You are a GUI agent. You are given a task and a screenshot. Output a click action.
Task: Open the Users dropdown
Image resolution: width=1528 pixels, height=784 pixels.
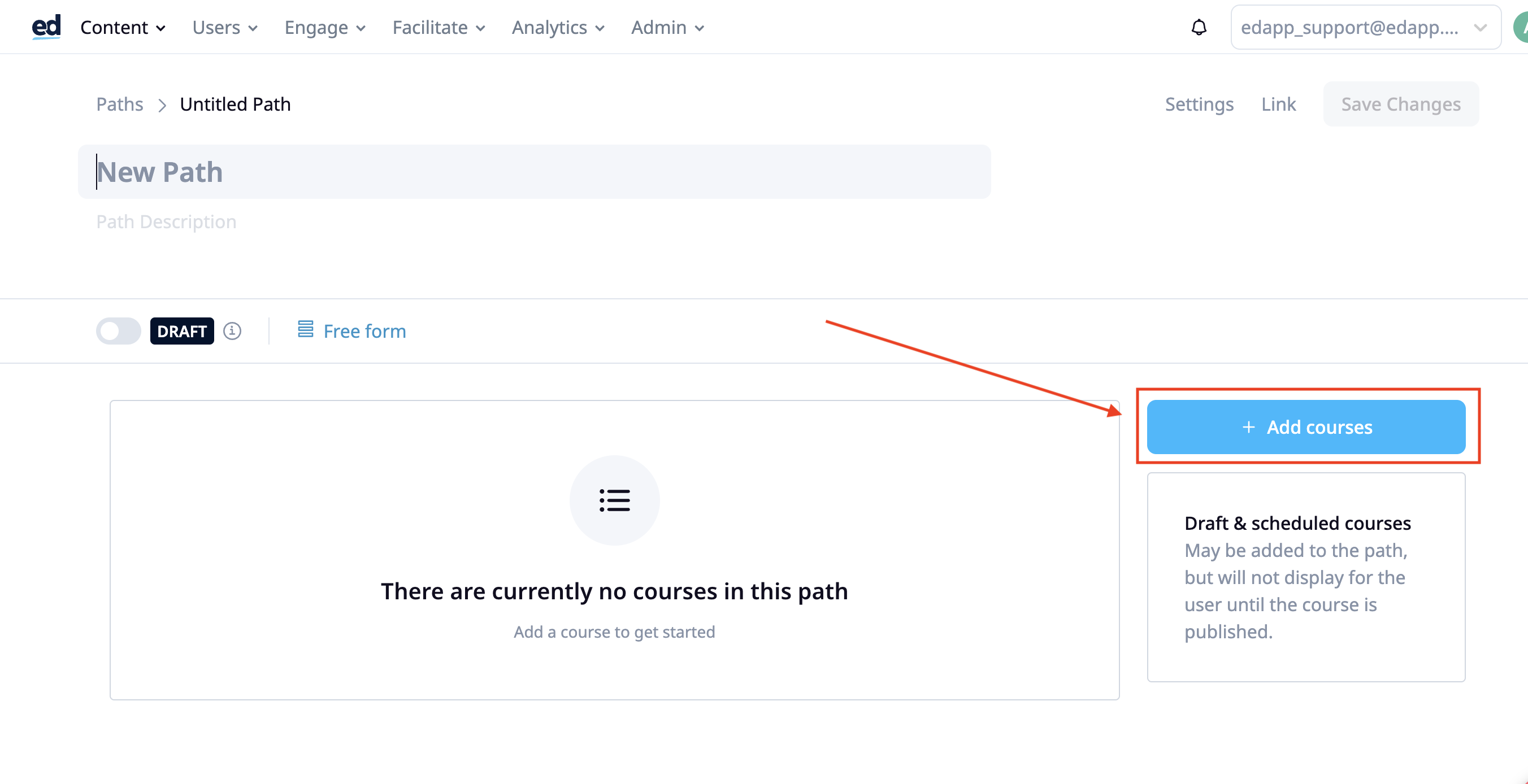(x=225, y=27)
